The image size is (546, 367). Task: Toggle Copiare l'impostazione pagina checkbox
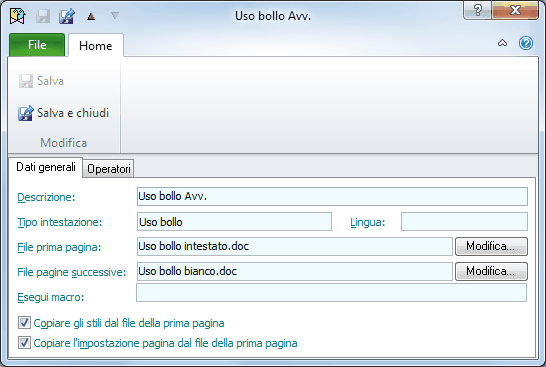click(24, 343)
